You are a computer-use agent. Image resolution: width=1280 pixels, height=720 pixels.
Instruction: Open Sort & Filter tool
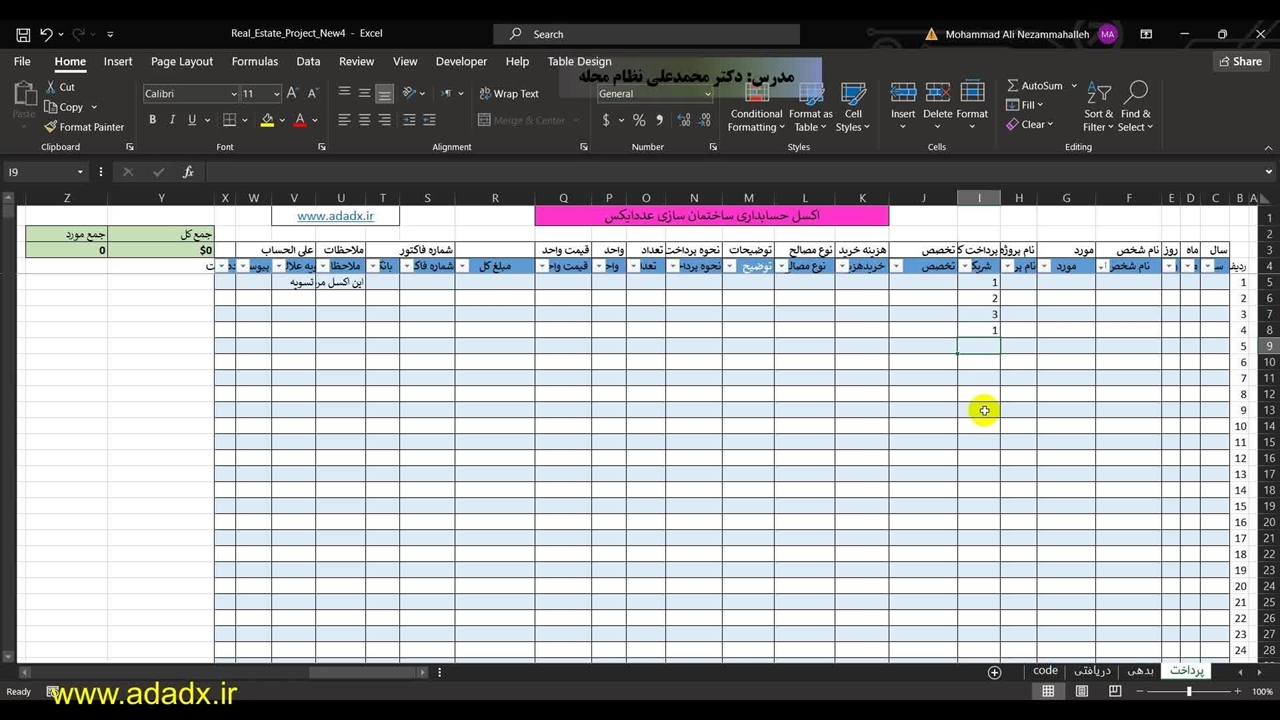tap(1098, 106)
